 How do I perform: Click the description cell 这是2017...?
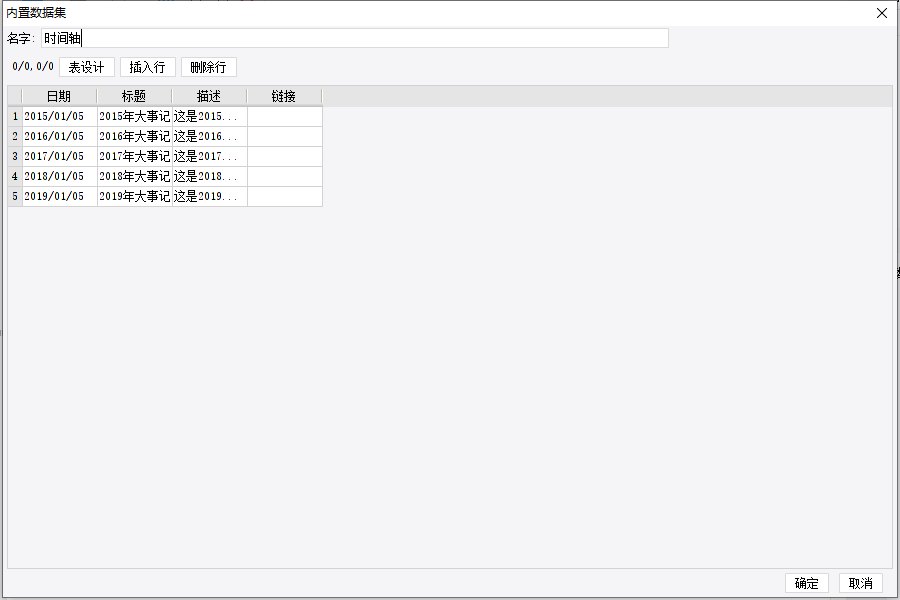click(x=210, y=157)
